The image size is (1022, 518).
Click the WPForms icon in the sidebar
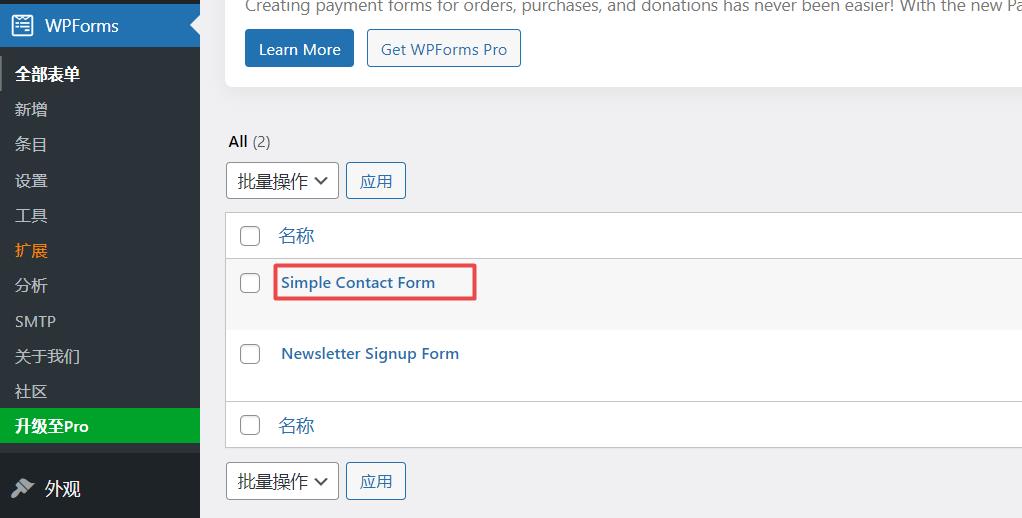coord(22,25)
